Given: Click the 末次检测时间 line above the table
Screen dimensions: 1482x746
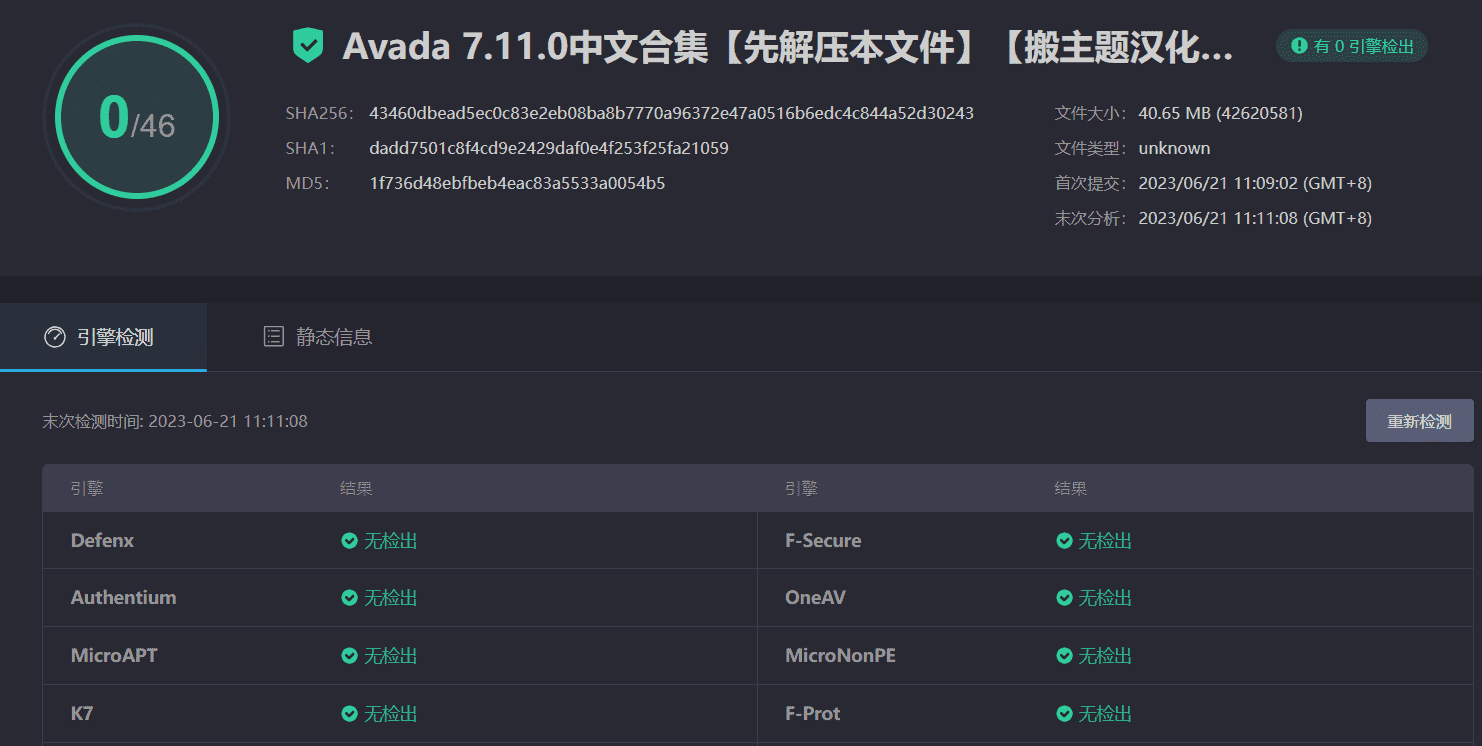Looking at the screenshot, I should coord(175,421).
